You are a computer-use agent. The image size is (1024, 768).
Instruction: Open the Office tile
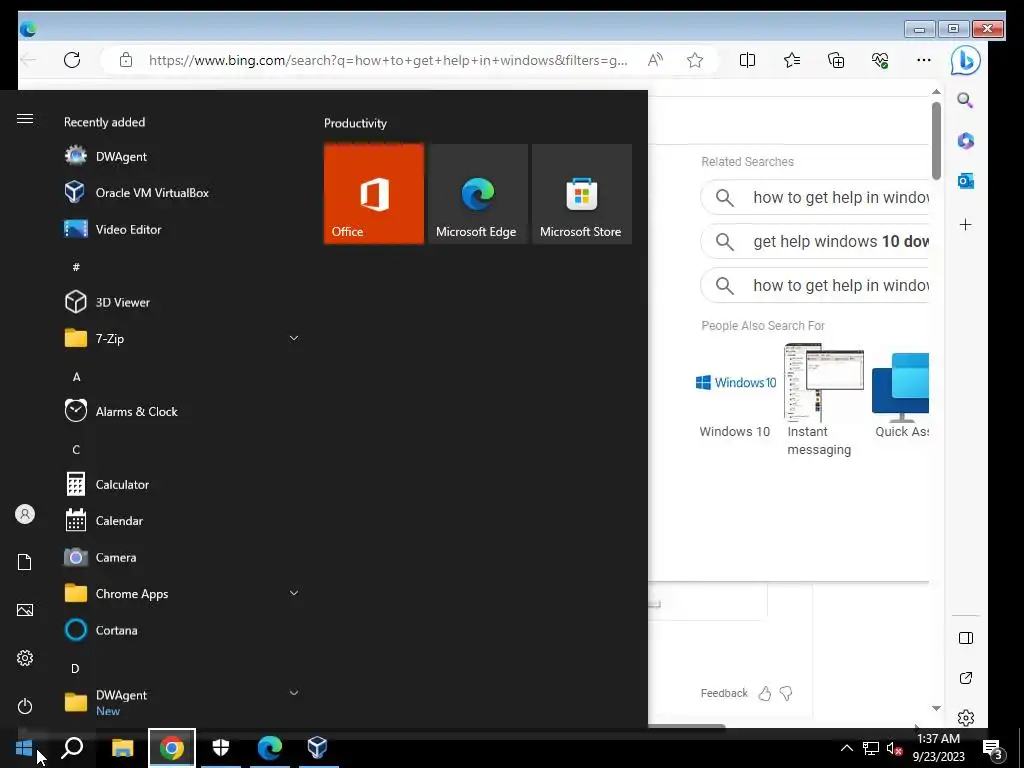point(374,194)
